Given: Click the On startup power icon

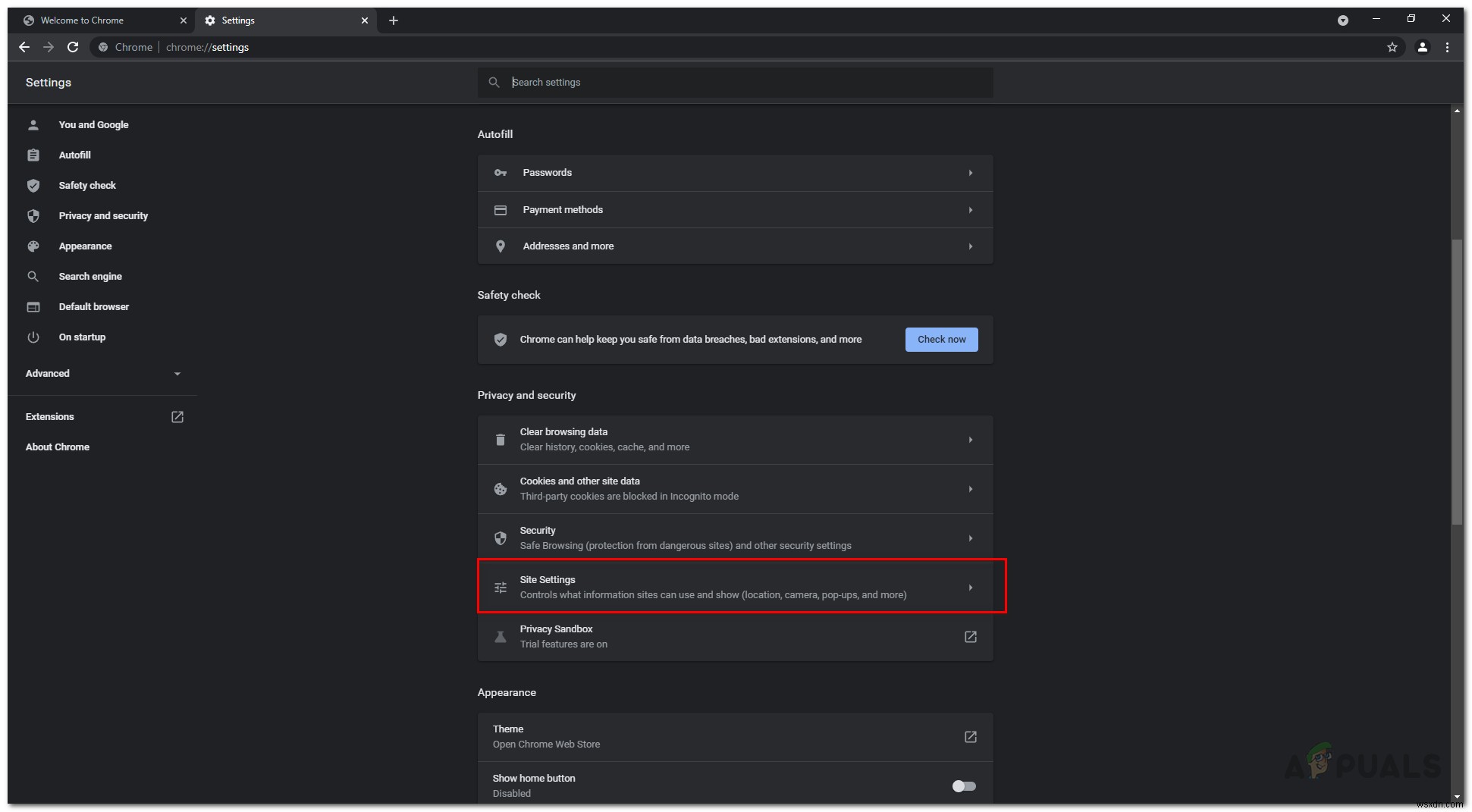Looking at the screenshot, I should pyautogui.click(x=33, y=337).
